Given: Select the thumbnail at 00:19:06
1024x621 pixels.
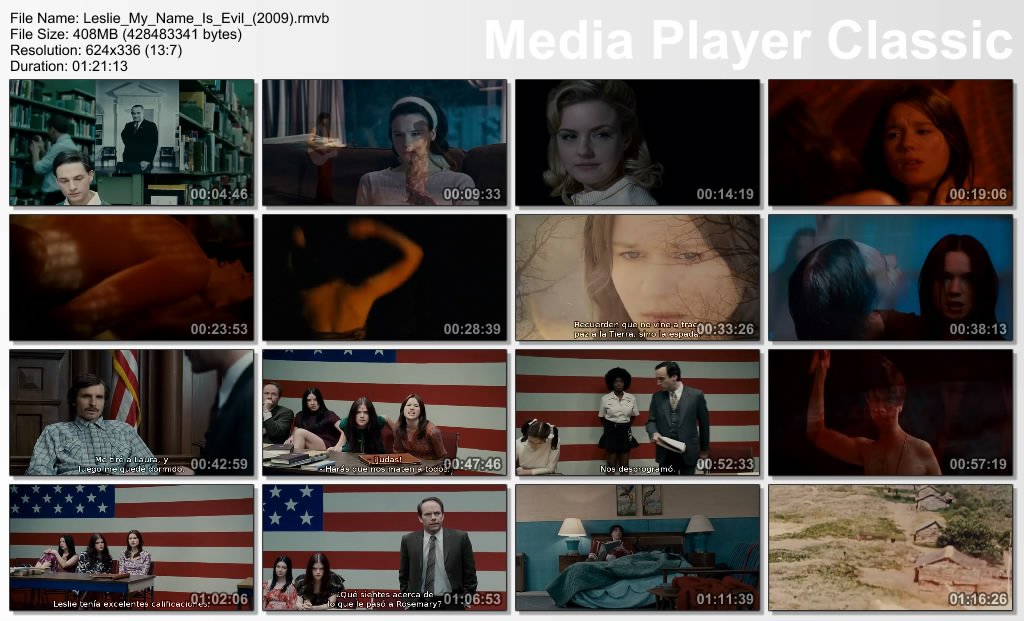Looking at the screenshot, I should click(x=891, y=142).
